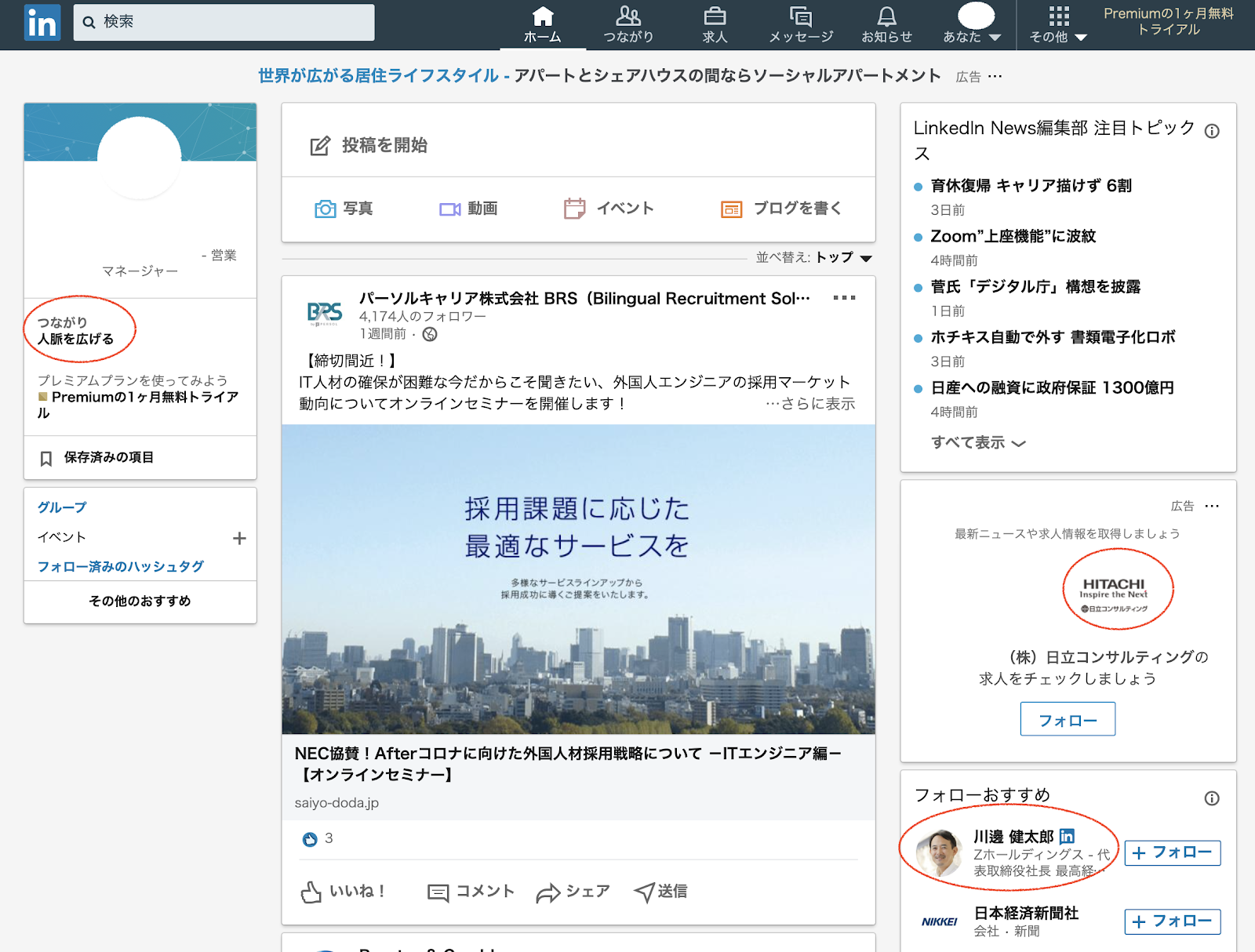Open options menu for the top banner ad
This screenshot has height=952, width=1255.
995,76
